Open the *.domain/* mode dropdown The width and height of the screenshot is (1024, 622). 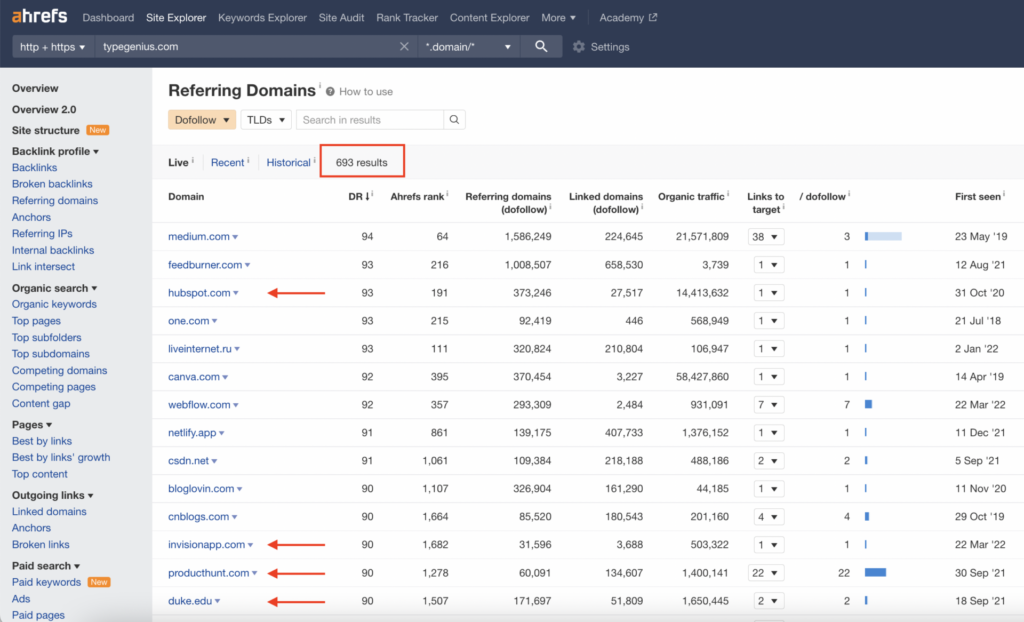(468, 46)
